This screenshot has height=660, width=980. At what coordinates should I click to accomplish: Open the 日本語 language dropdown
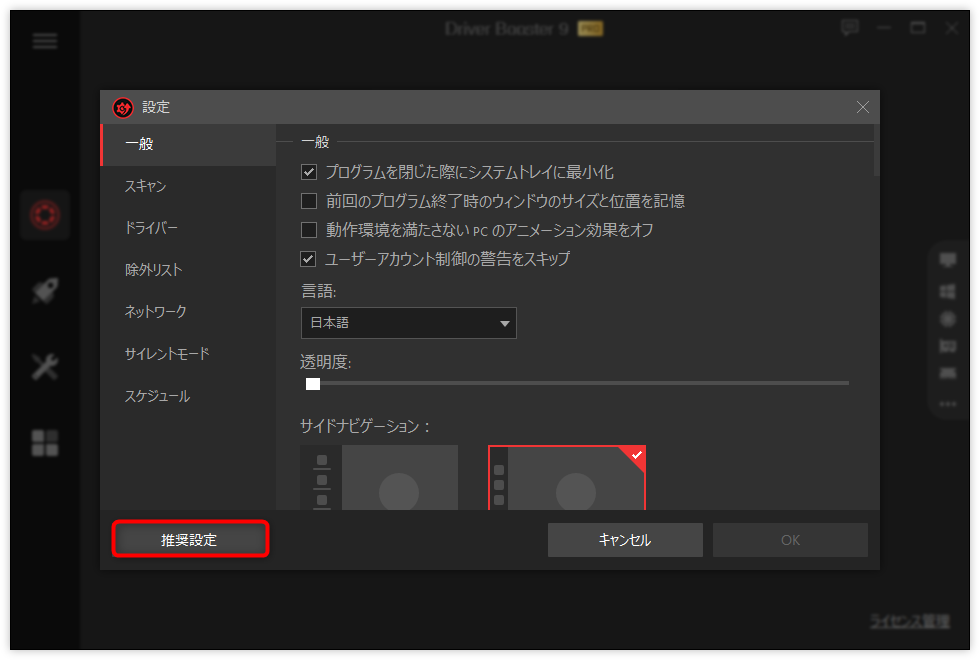click(409, 323)
